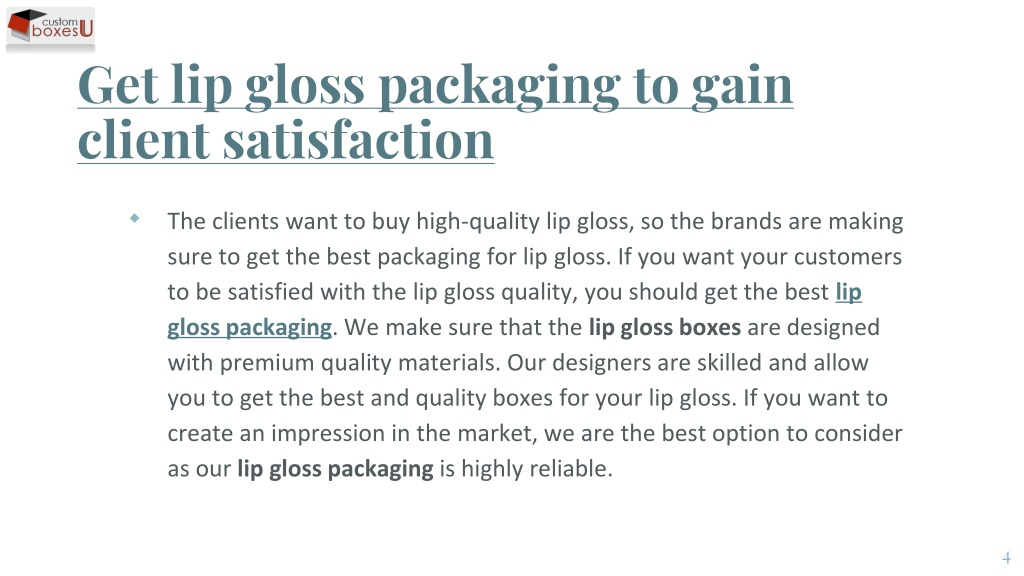The width and height of the screenshot is (1024, 576).
Task: Open the 'Get lip gloss packaging to gain' title link
Action: (x=436, y=85)
